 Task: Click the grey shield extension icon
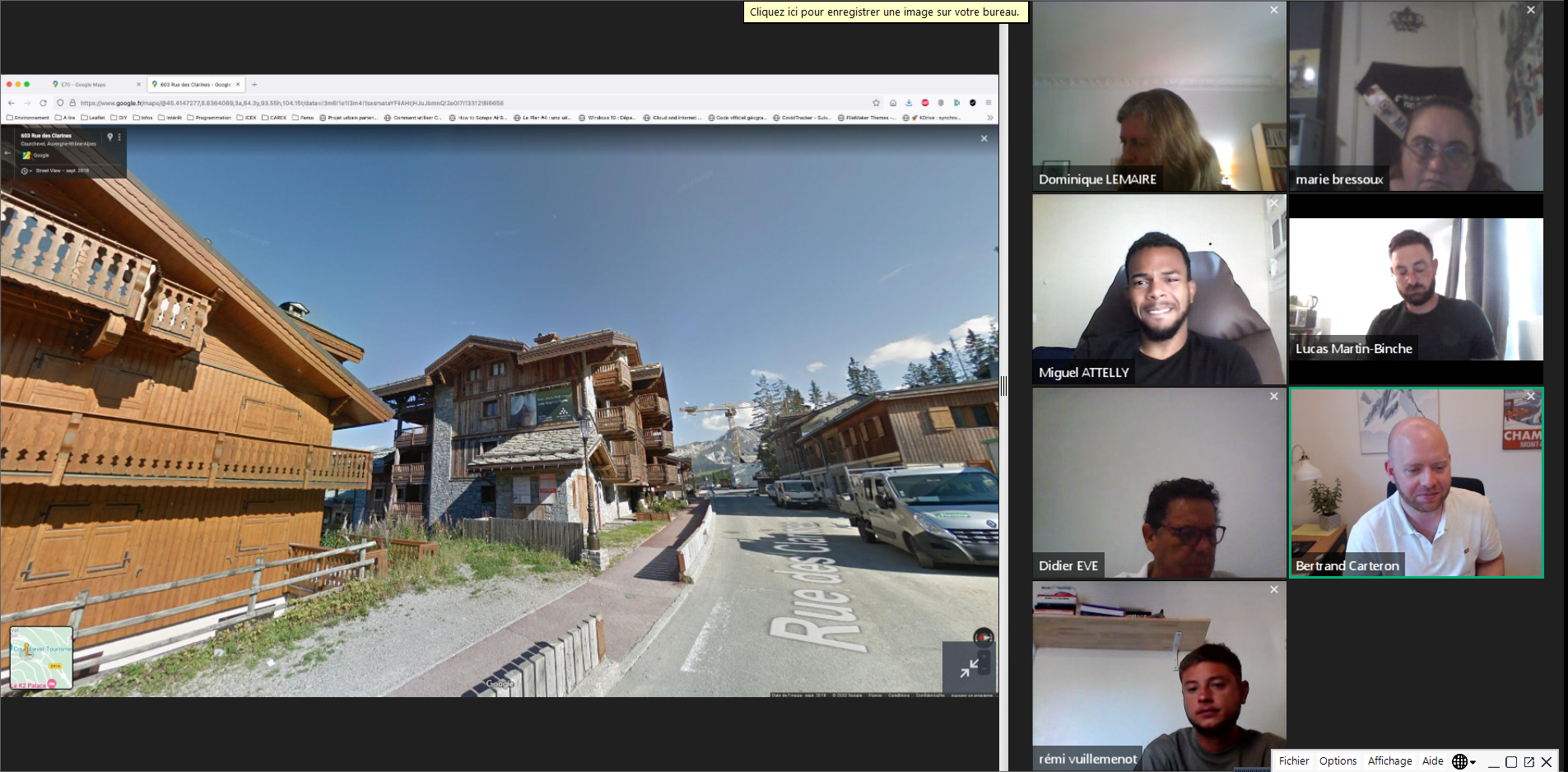click(941, 103)
